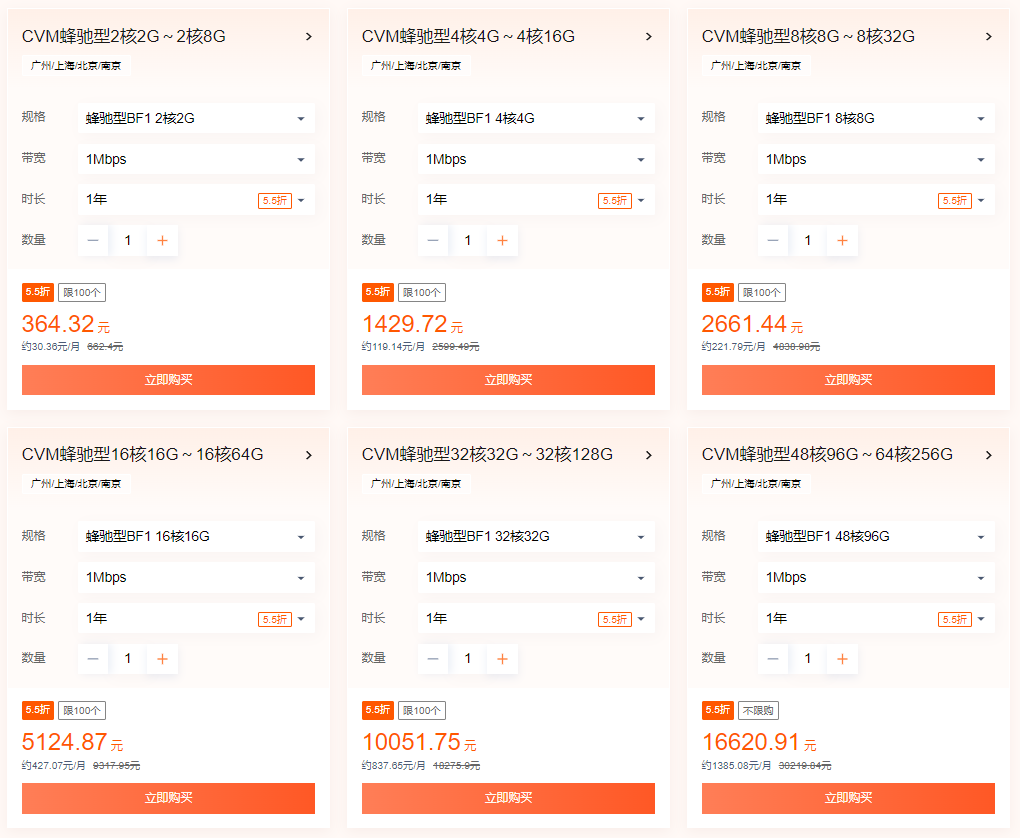Expand the 蜂驰型BF1 8核8G spec dropdown
Screen dimensions: 1020x838
[876, 118]
